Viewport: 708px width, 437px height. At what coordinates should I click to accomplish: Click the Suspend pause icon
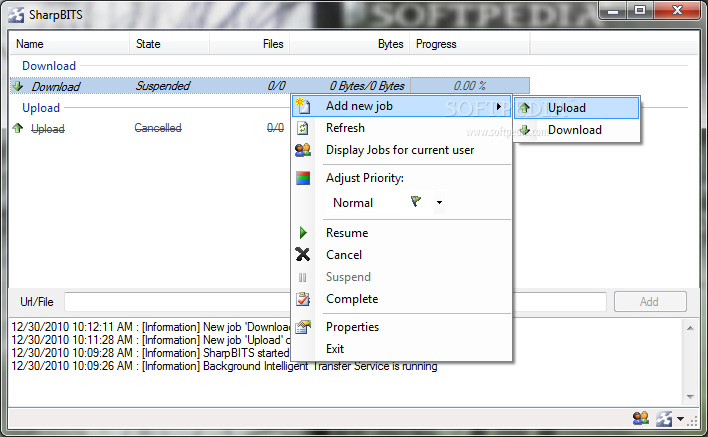[303, 277]
